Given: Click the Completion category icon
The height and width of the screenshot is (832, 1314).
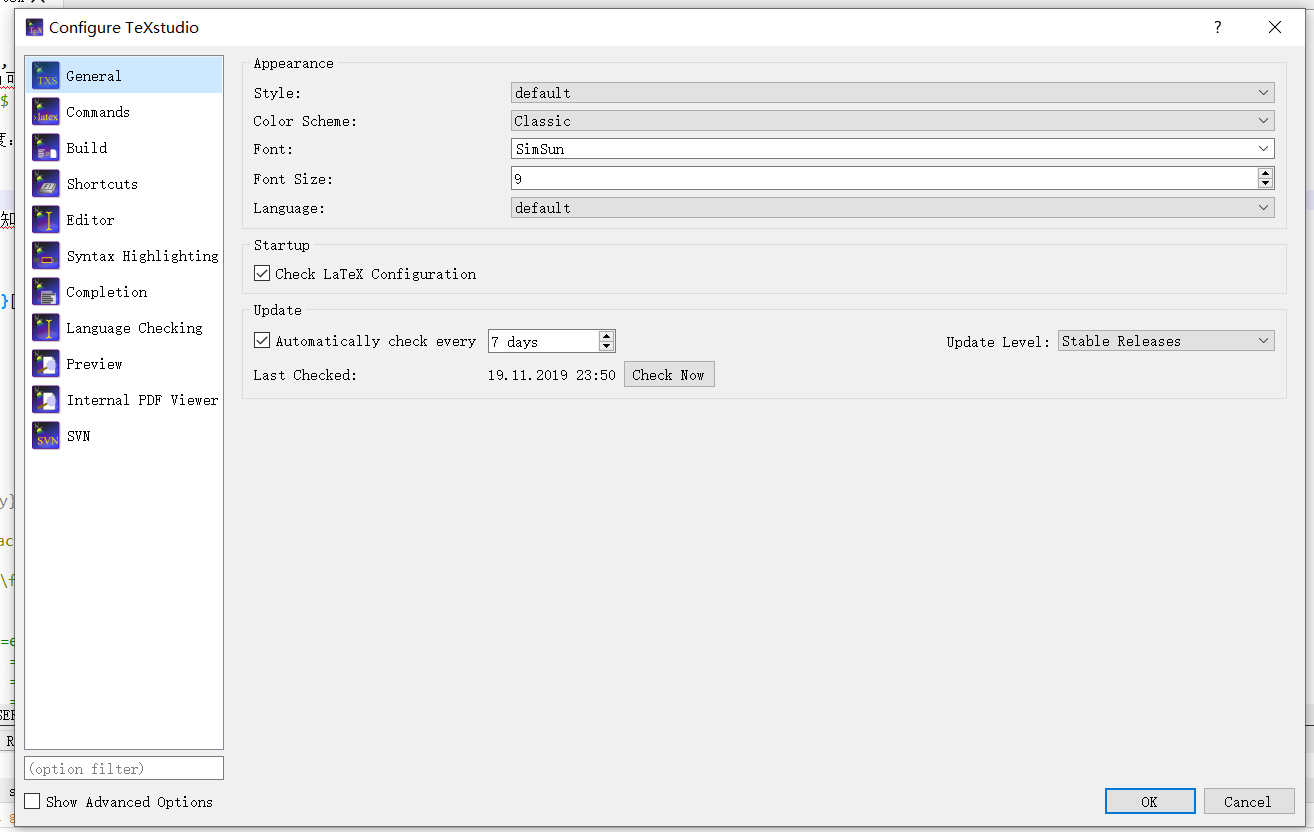Looking at the screenshot, I should coord(46,292).
